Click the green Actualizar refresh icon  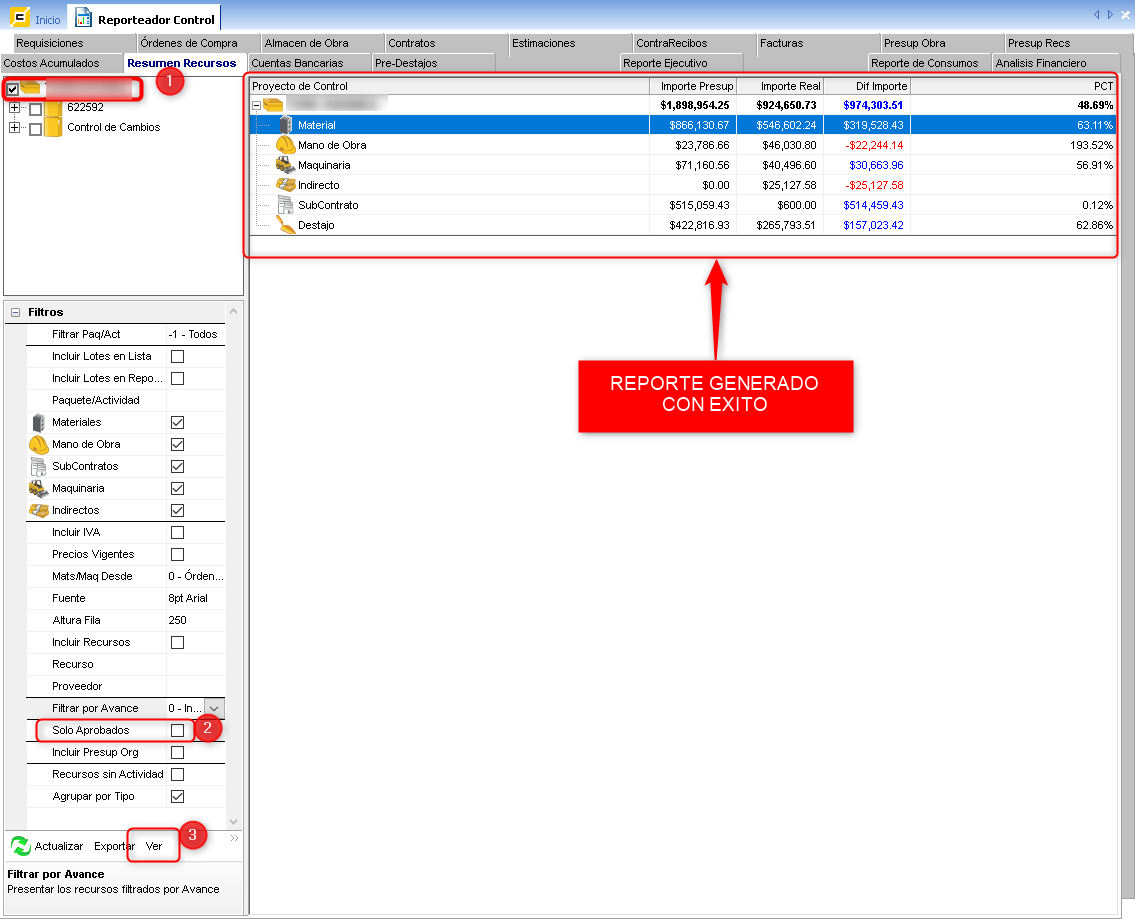pyautogui.click(x=20, y=846)
